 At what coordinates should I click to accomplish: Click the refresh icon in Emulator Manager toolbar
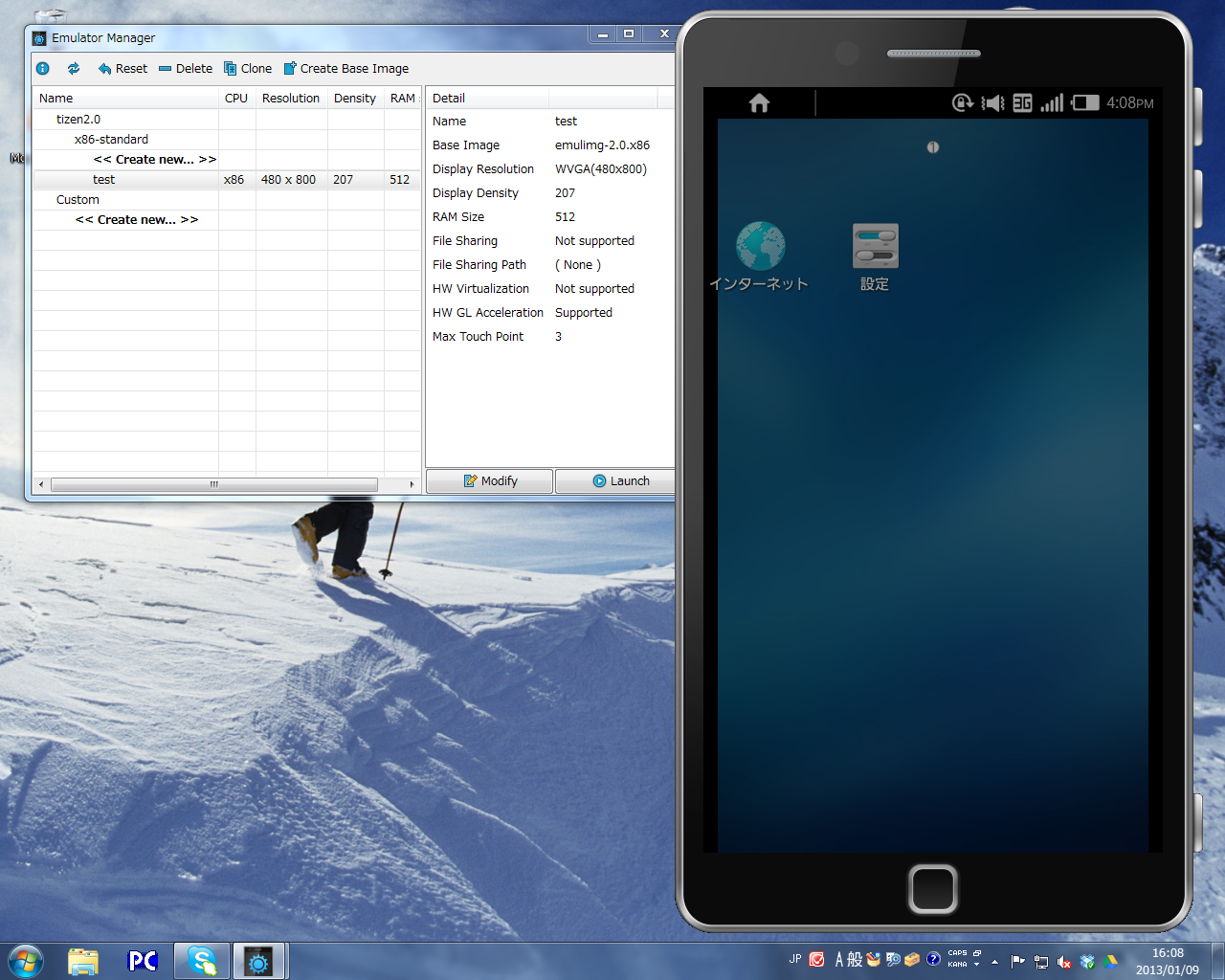74,69
